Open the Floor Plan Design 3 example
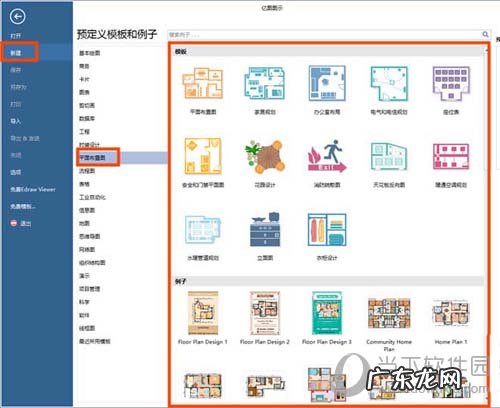Viewport: 500px width, 408px height. [327, 313]
